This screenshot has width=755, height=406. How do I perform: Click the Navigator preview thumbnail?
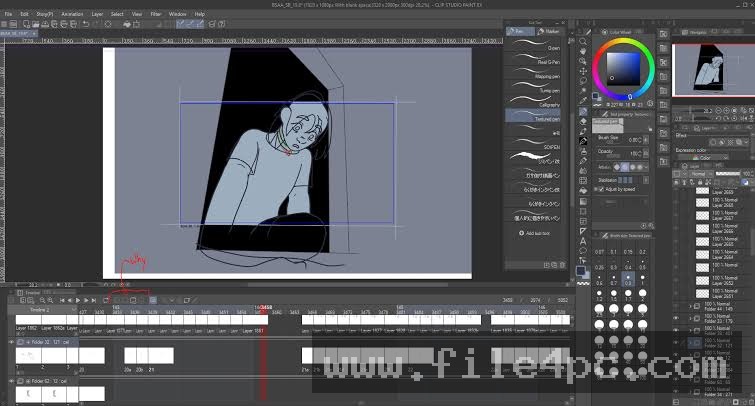click(713, 70)
